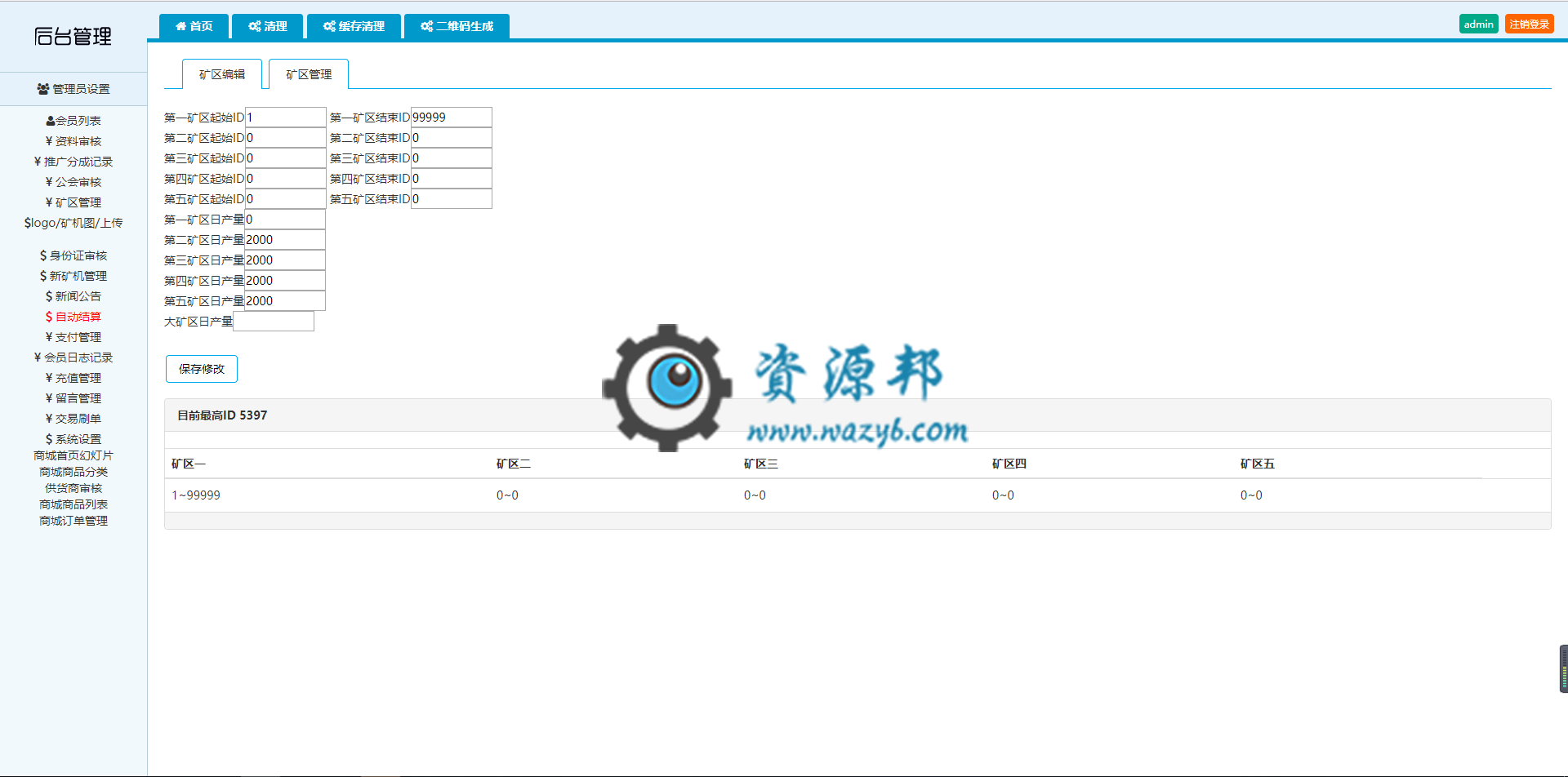Click the 矿区一 column header
1568x777 pixels.
pos(189,464)
